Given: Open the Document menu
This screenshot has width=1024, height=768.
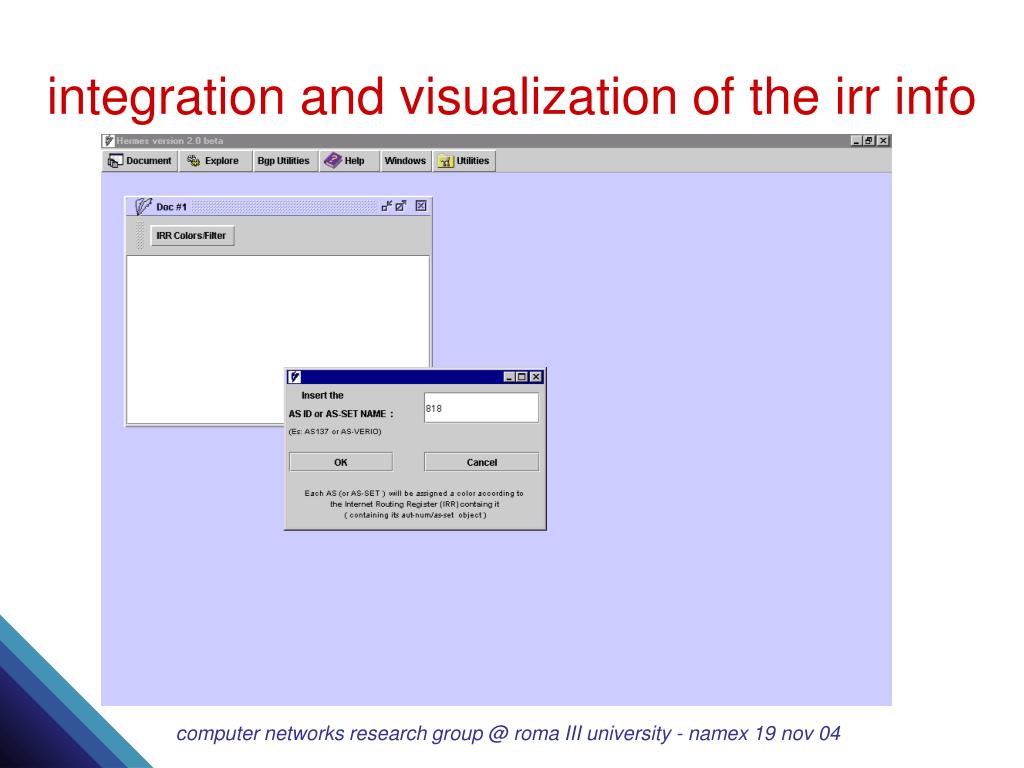Looking at the screenshot, I should (x=140, y=161).
